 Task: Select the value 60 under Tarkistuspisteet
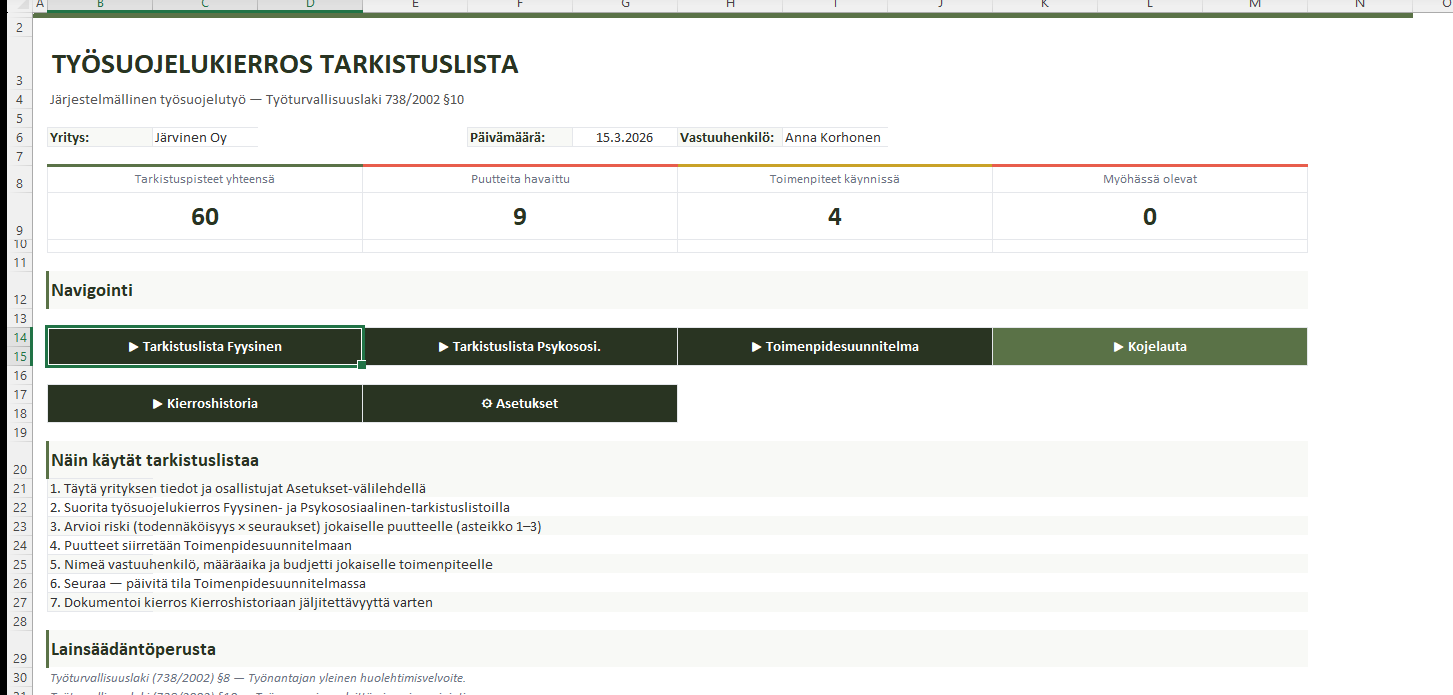pyautogui.click(x=205, y=217)
